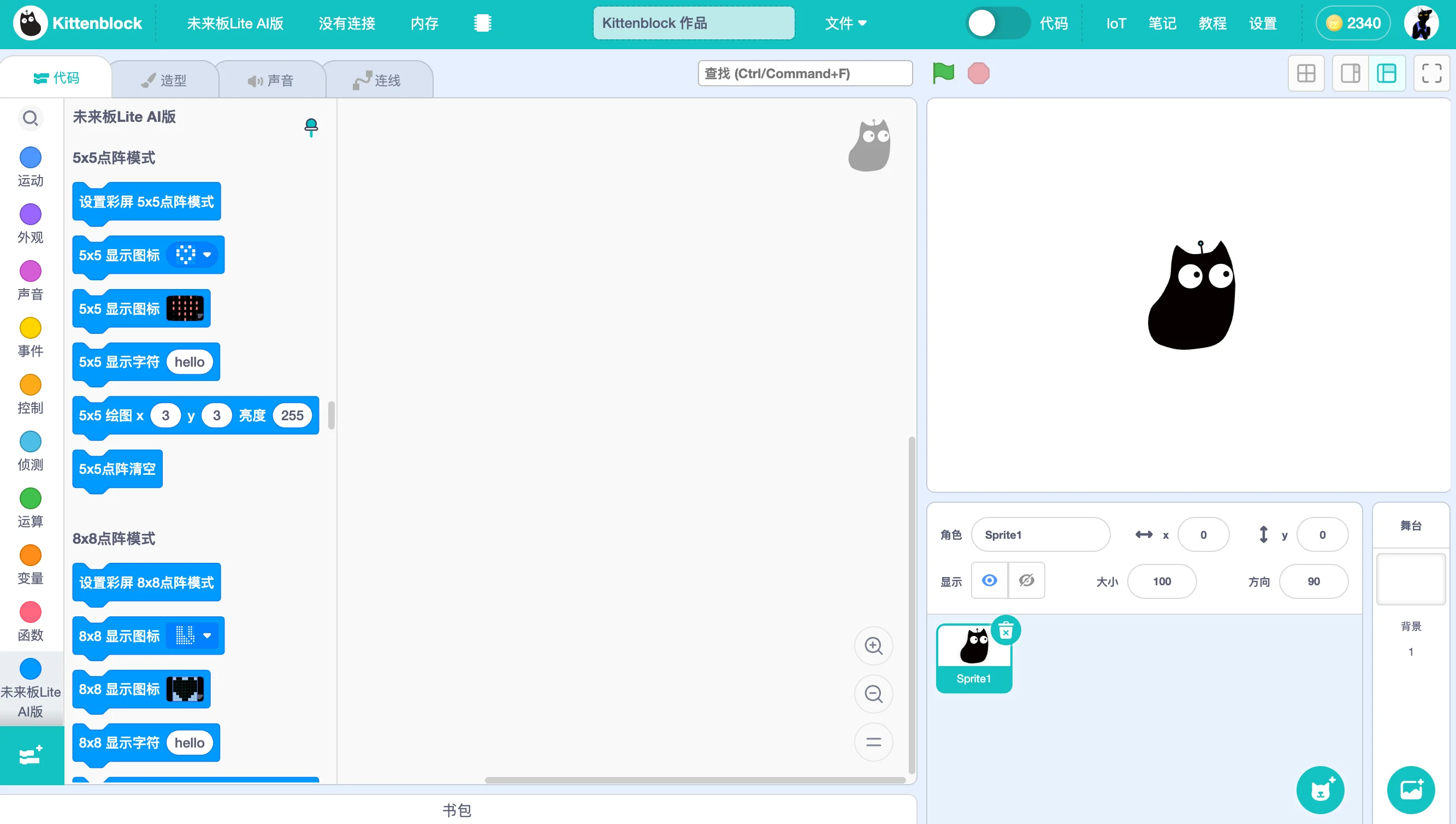This screenshot has height=824, width=1456.
Task: Open the 文件 dropdown menu
Action: coord(845,23)
